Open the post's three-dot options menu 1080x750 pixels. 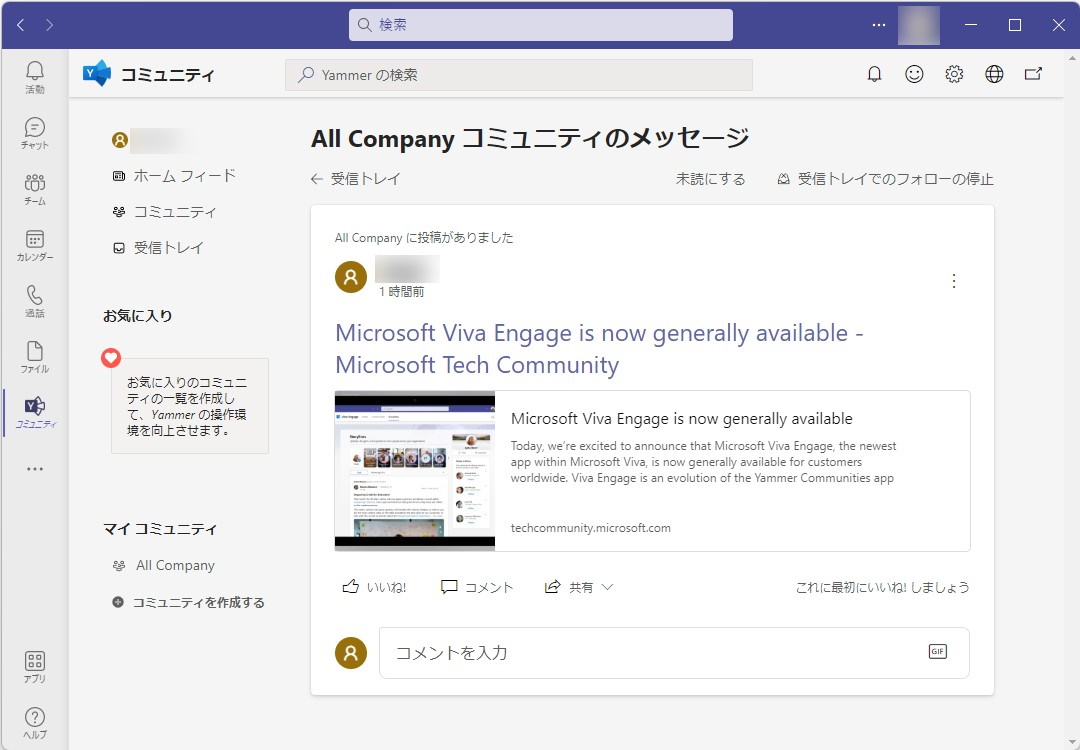(954, 281)
